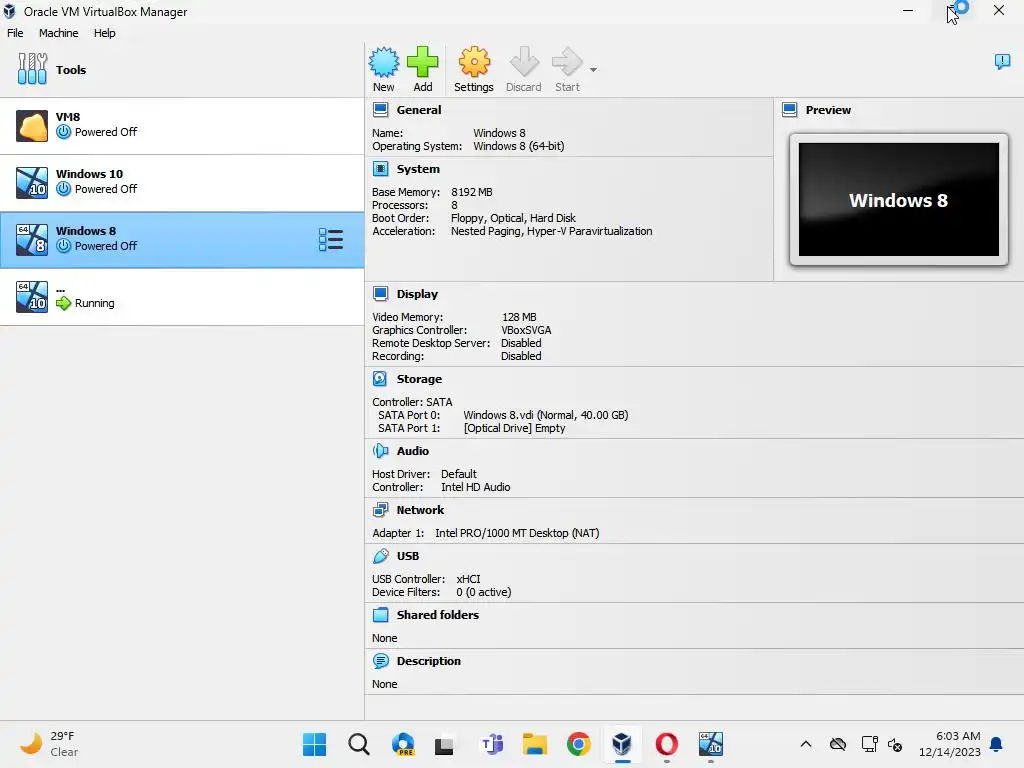Click the running VM taskbar icon
Viewport: 1024px width, 768px height.
click(711, 744)
